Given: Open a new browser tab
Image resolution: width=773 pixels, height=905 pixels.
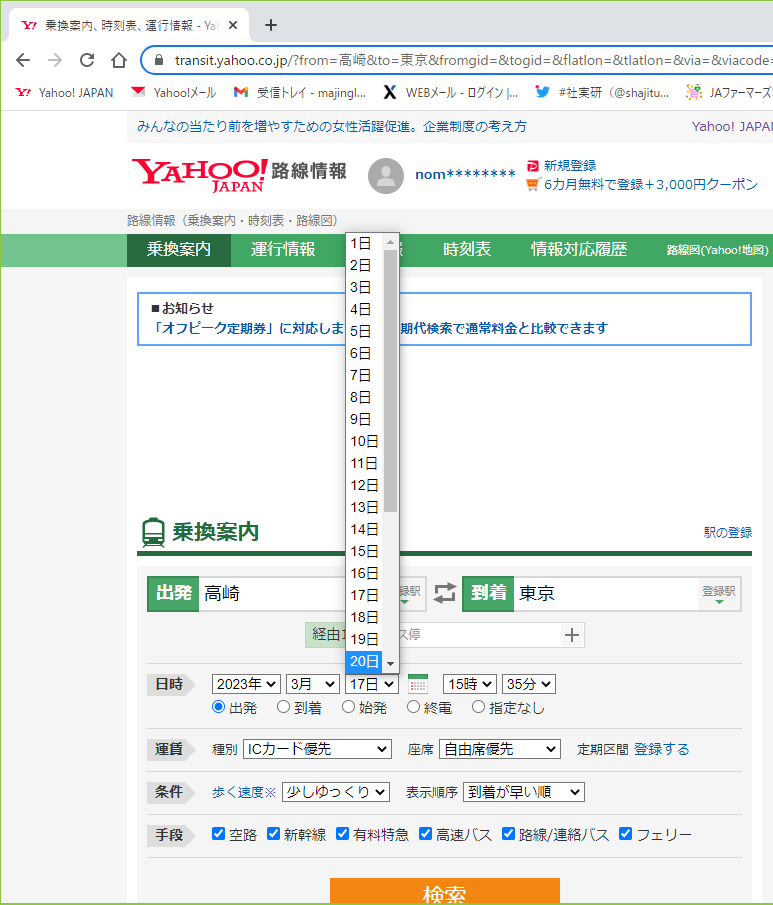Looking at the screenshot, I should 271,25.
